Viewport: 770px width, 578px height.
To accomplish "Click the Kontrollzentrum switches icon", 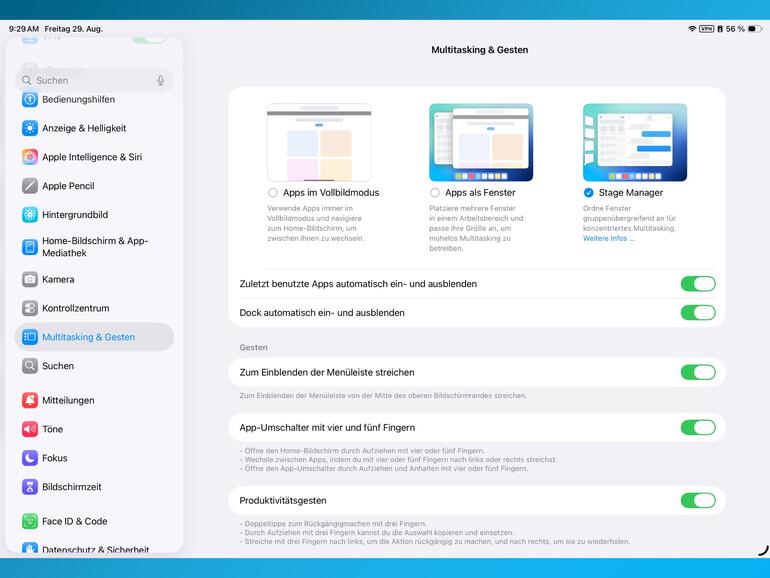I will coord(30,308).
